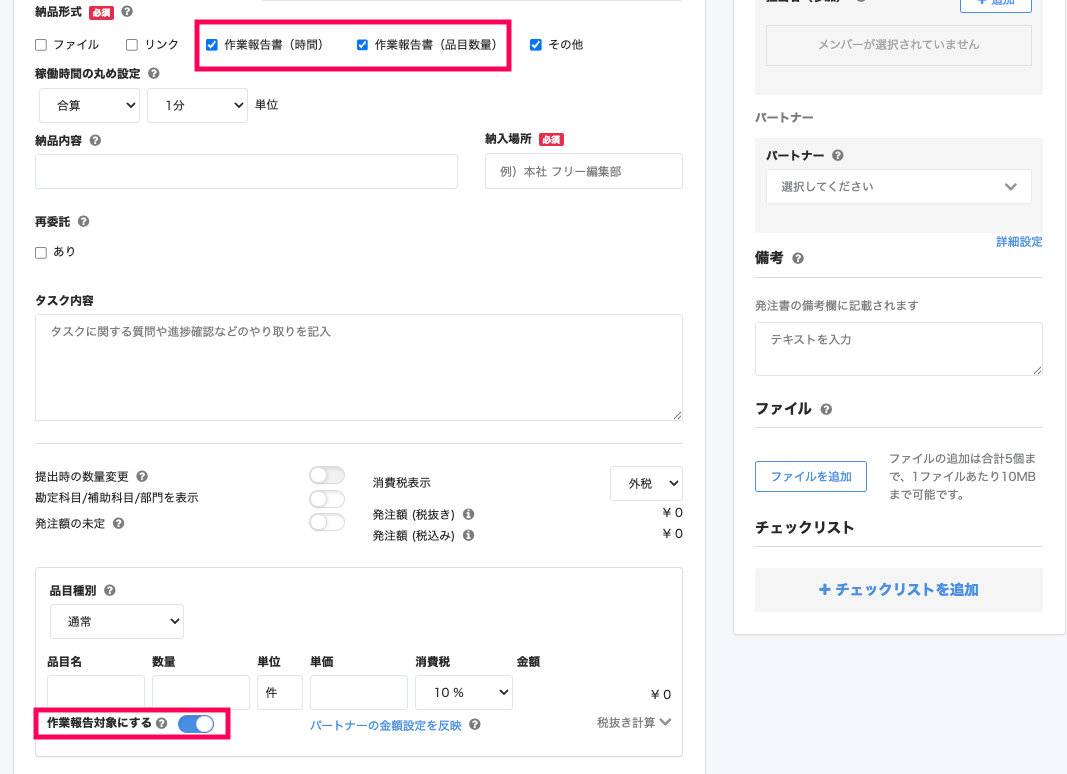Open the 1分 unit dropdown
The height and width of the screenshot is (774, 1067).
pyautogui.click(x=197, y=106)
